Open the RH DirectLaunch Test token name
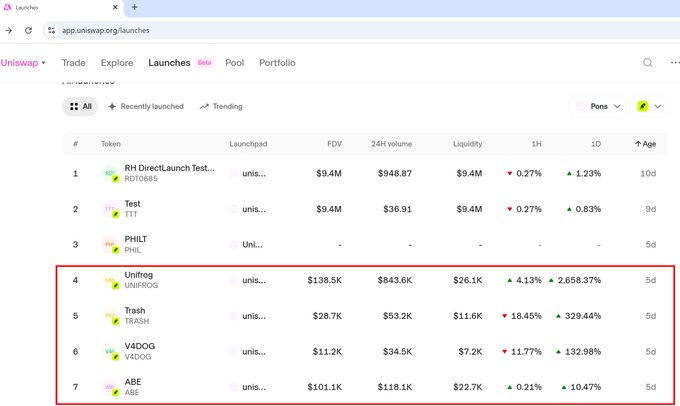The image size is (680, 406). [x=170, y=168]
